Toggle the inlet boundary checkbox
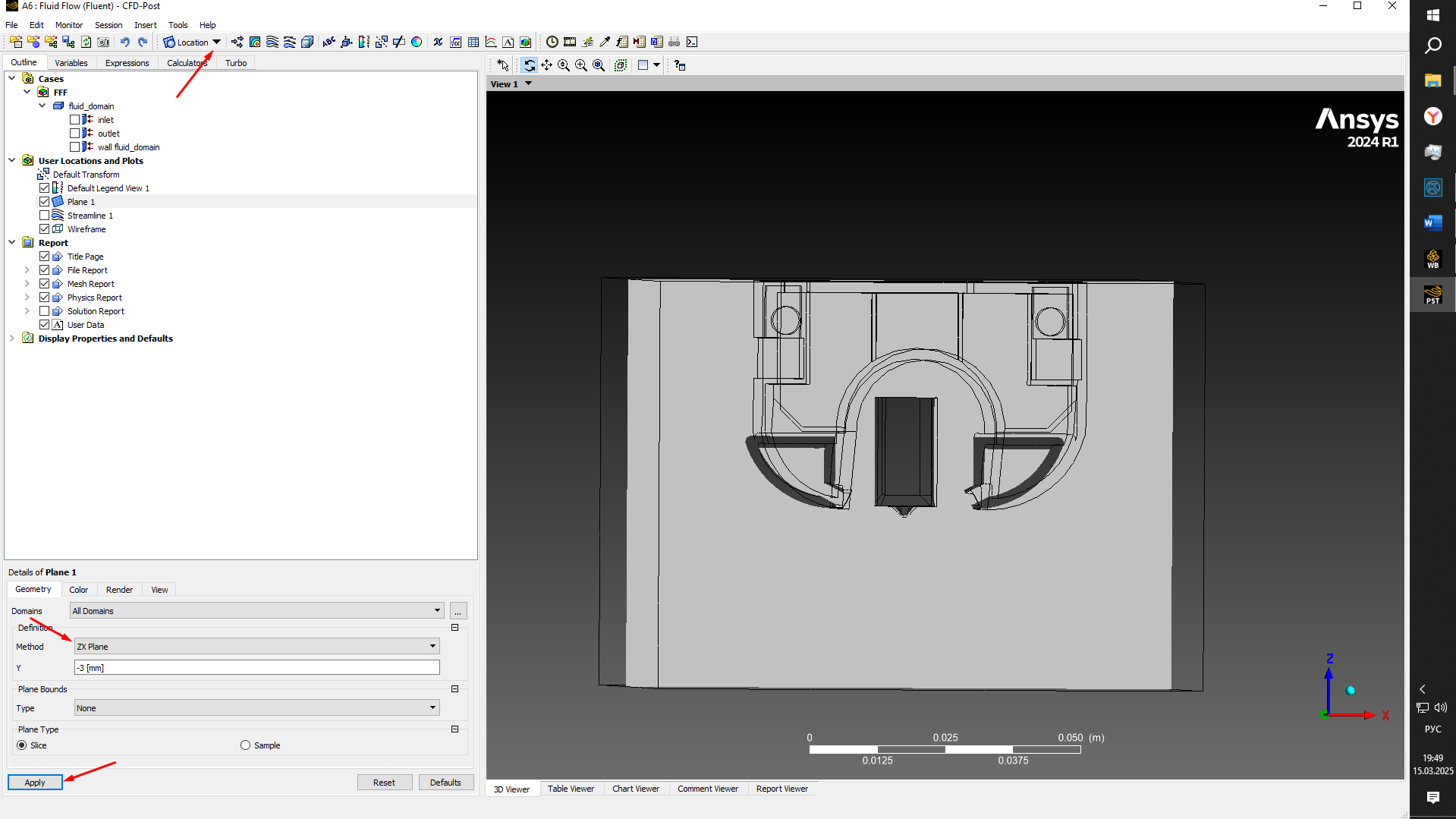Viewport: 1456px width, 819px height. point(74,120)
